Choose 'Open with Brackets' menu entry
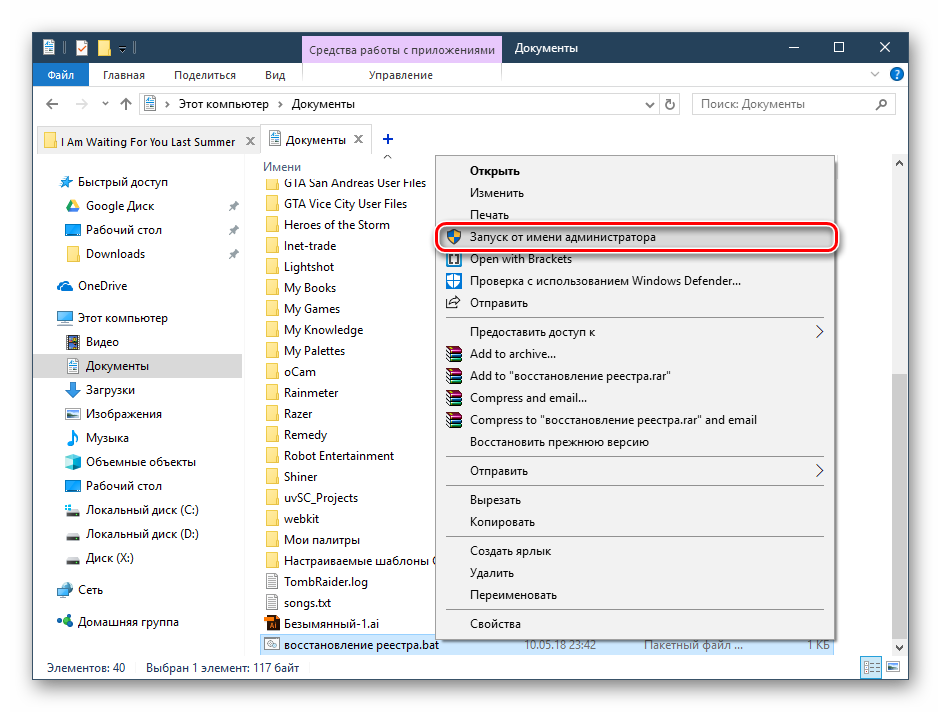 (x=520, y=259)
